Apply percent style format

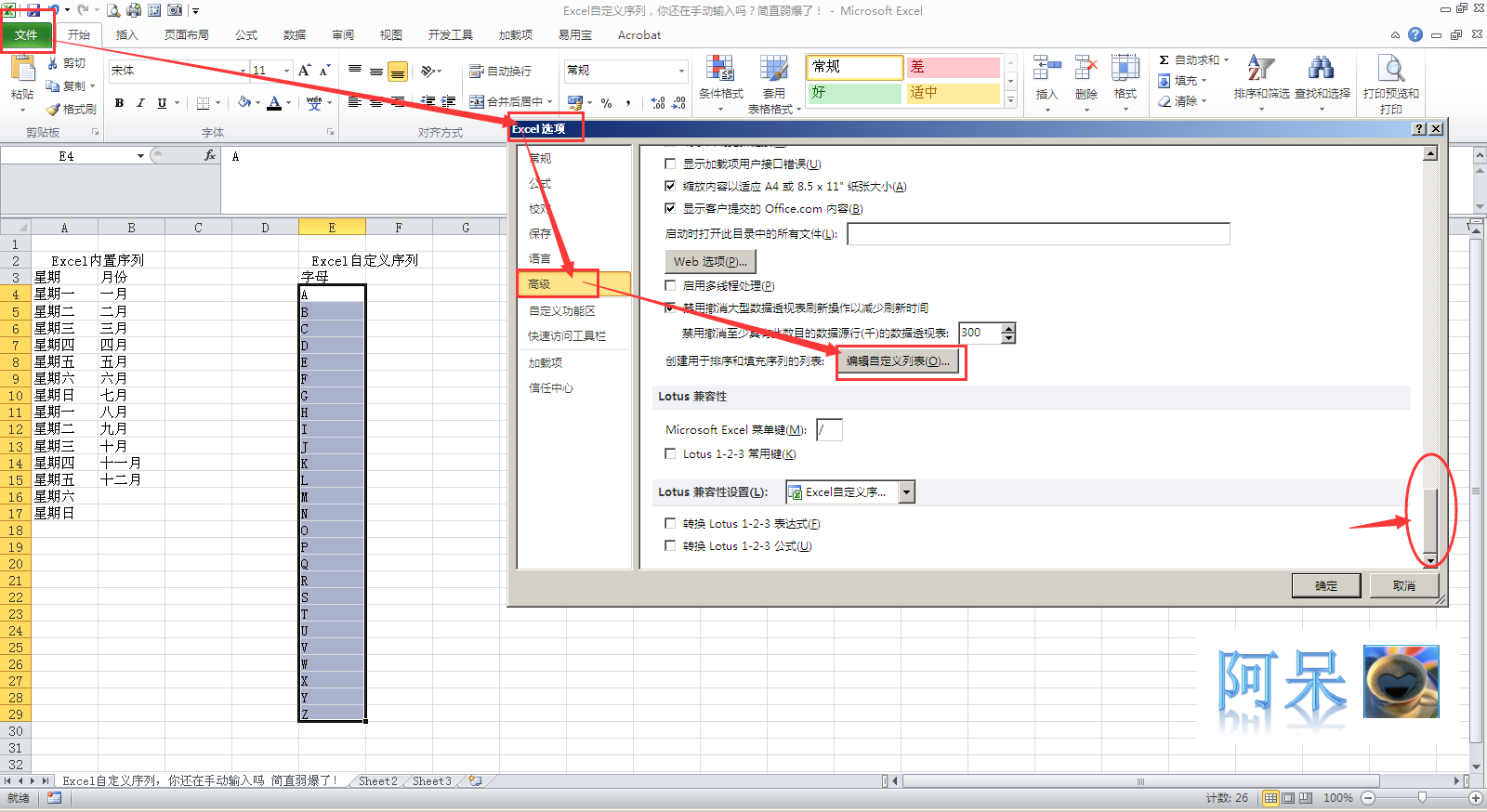(x=606, y=103)
